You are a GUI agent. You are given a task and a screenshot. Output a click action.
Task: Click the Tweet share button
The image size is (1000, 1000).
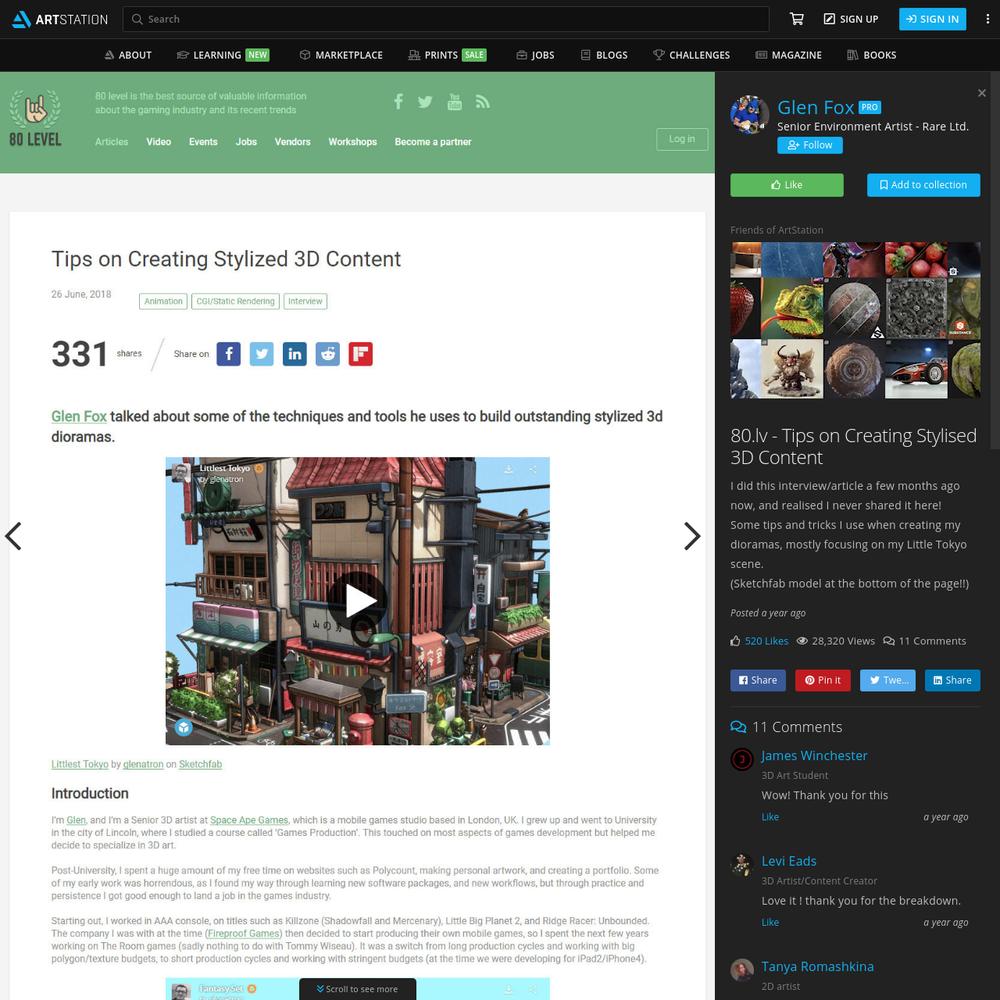coord(888,680)
